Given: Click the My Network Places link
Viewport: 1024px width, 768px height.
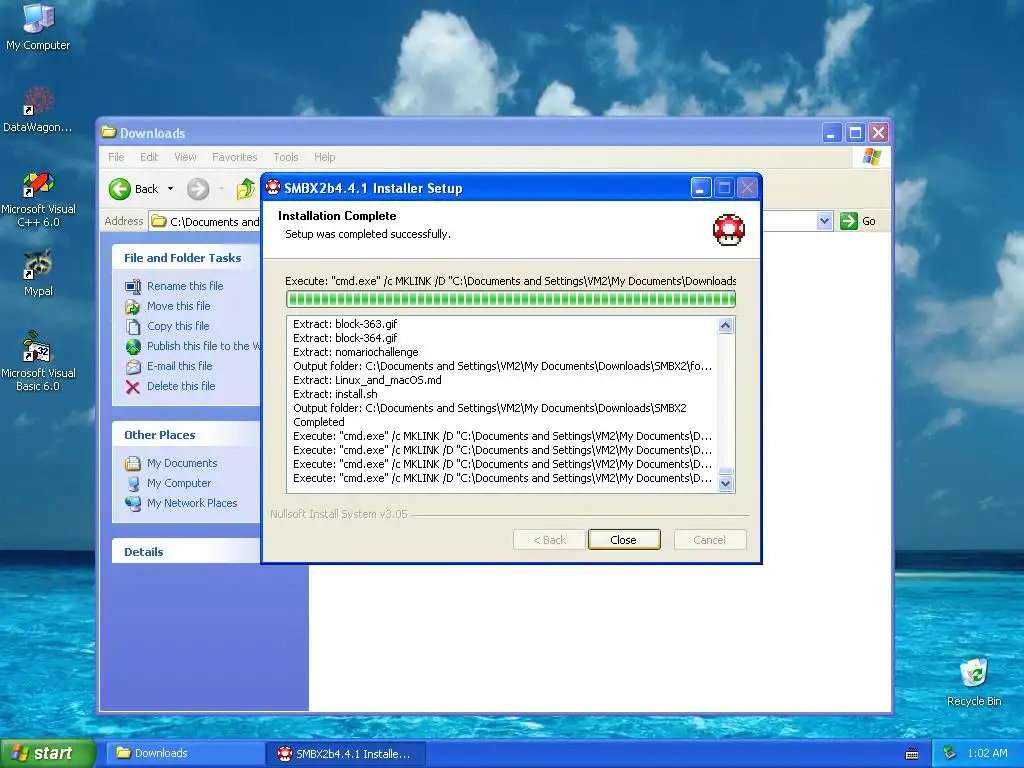Looking at the screenshot, I should pos(192,503).
